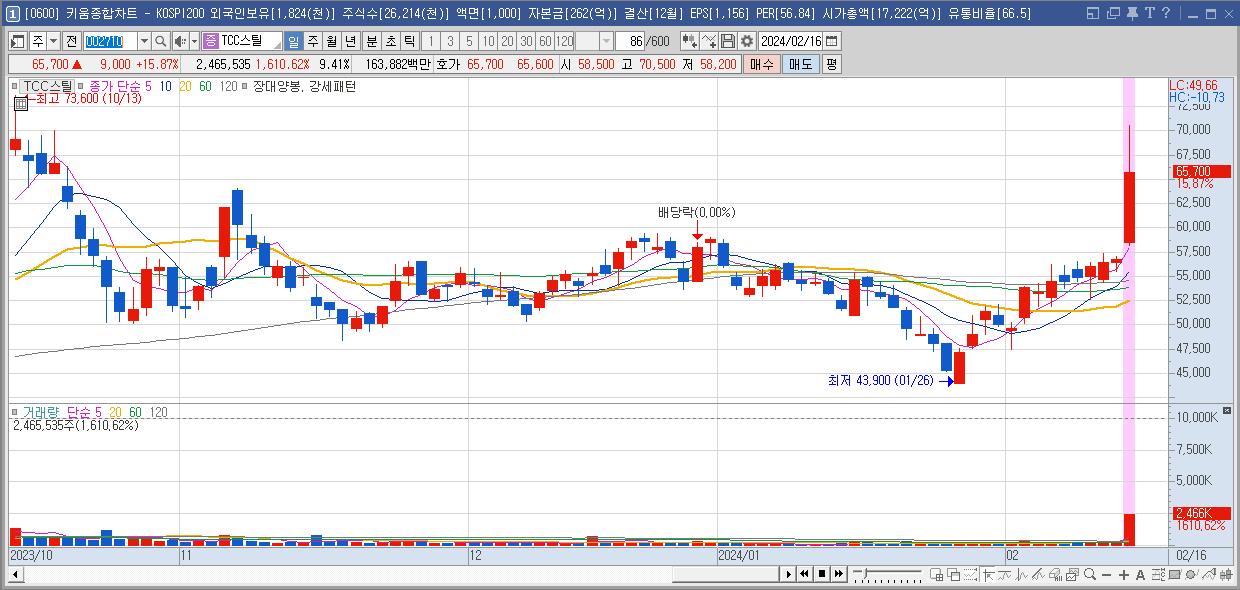1240x590 pixels.
Task: Click the candlestick icon at bottom right
Action: click(x=1227, y=575)
